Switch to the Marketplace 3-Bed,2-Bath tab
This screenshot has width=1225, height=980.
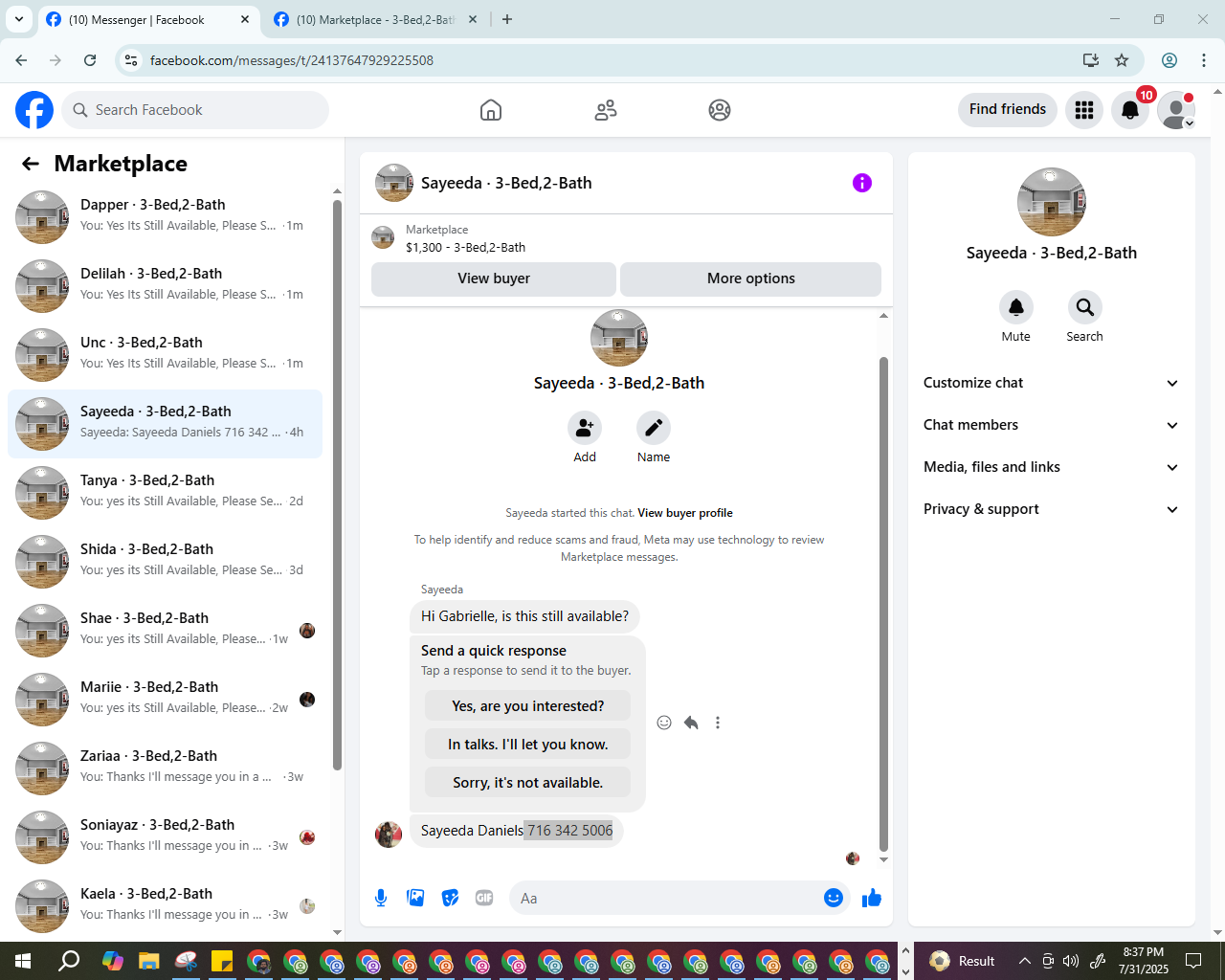375,19
